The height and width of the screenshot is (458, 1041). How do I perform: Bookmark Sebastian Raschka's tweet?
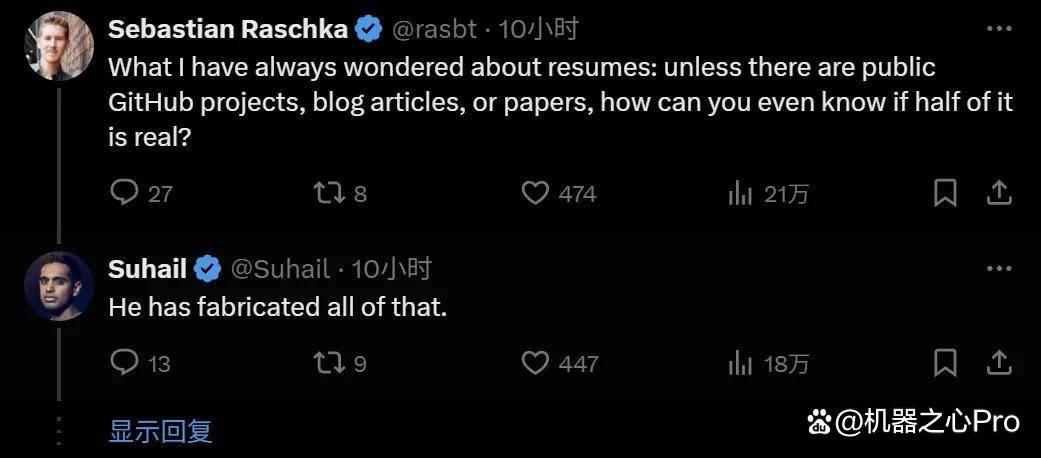click(x=945, y=194)
